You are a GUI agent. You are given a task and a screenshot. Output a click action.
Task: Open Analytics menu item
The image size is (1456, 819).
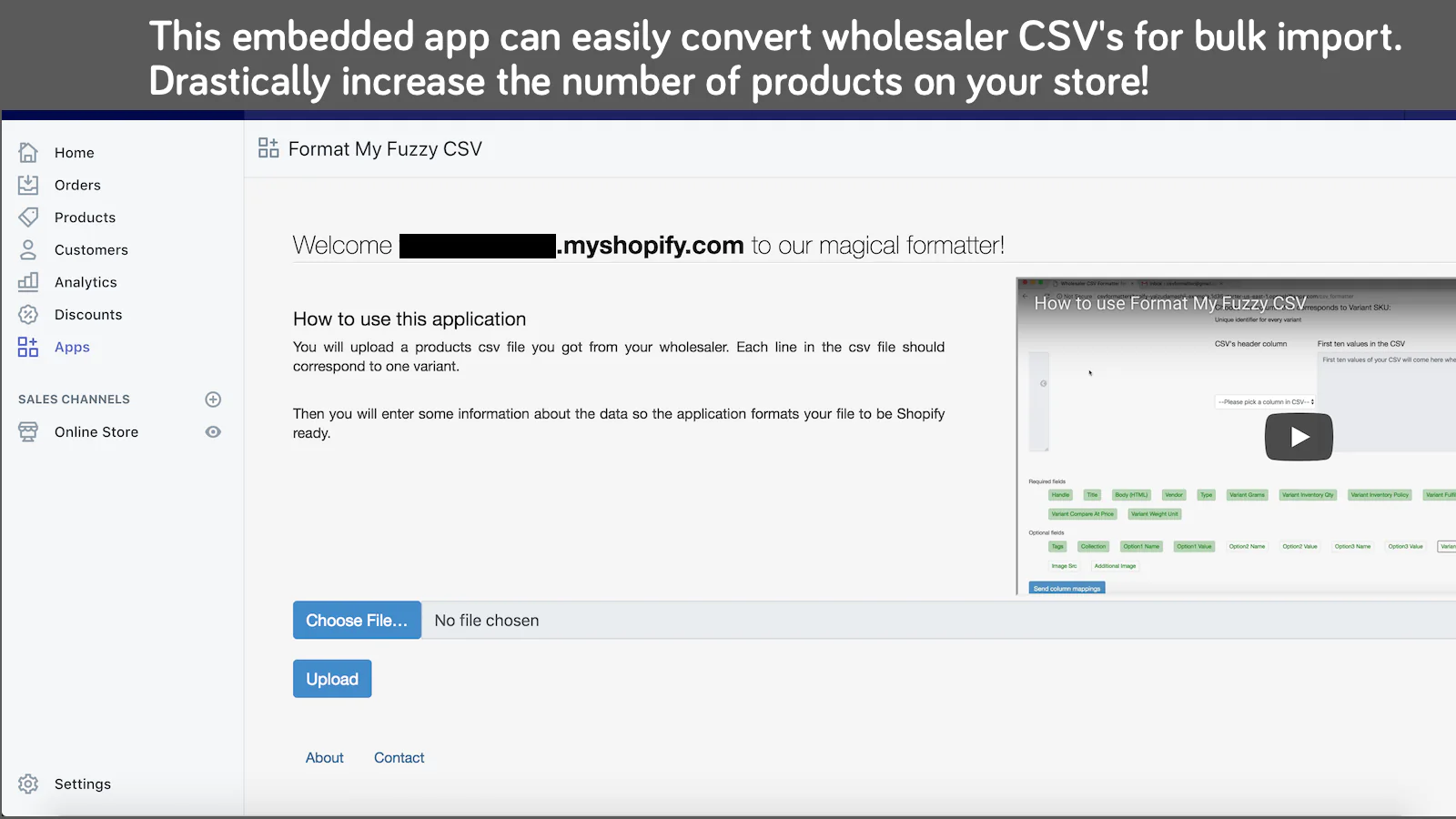[86, 282]
